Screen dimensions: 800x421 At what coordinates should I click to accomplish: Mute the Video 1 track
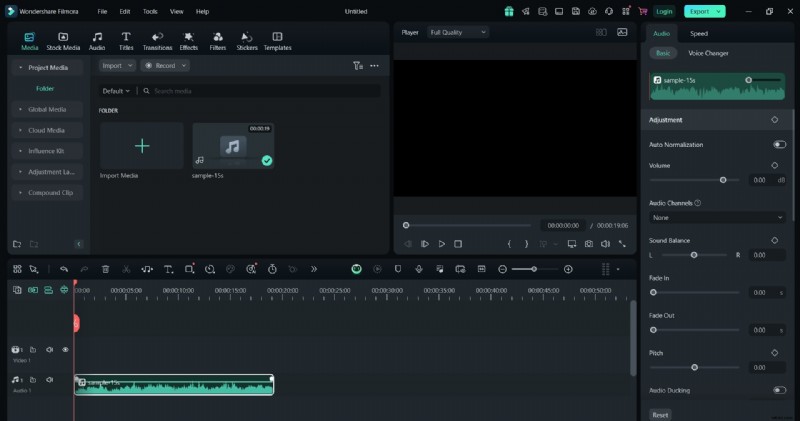click(49, 350)
